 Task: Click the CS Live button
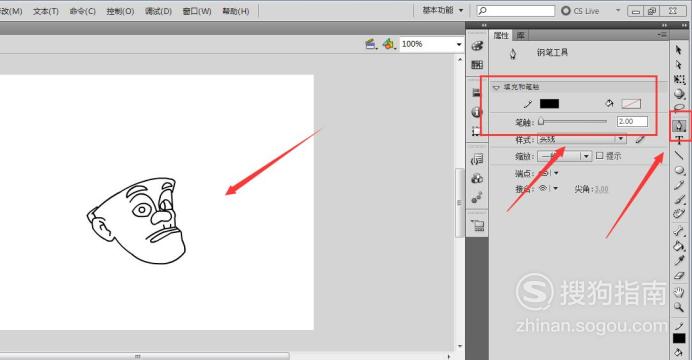(x=580, y=11)
